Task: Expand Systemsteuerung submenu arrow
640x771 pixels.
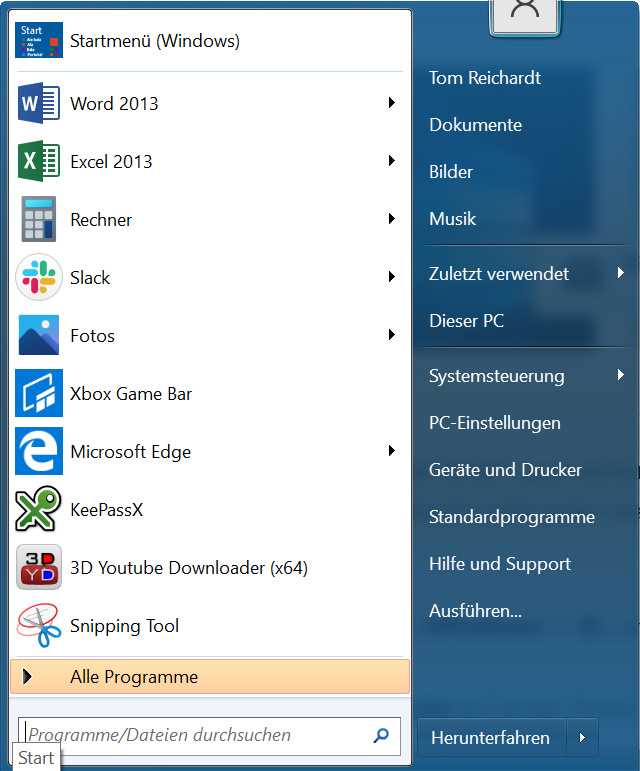Action: click(621, 375)
